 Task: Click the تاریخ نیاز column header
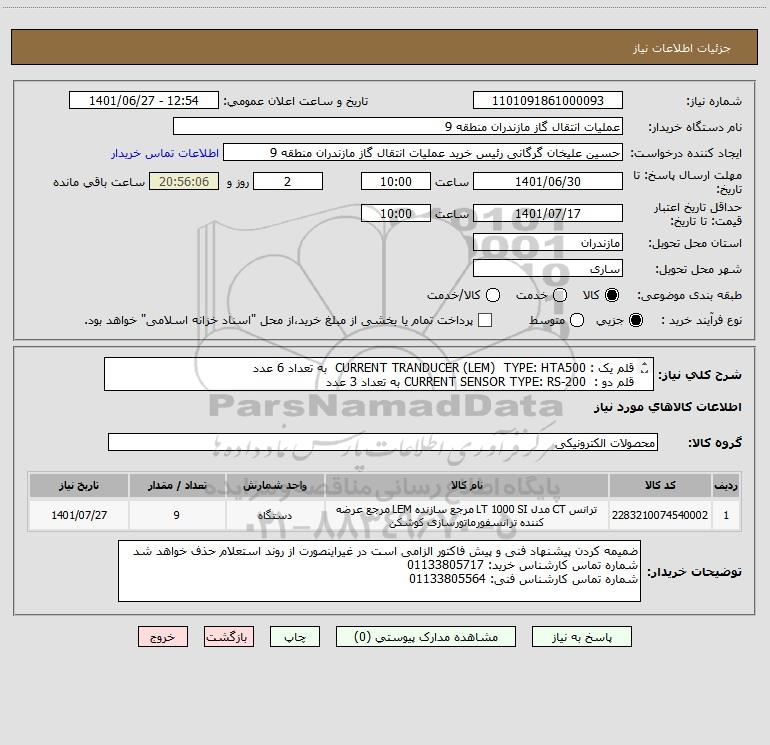(x=79, y=485)
